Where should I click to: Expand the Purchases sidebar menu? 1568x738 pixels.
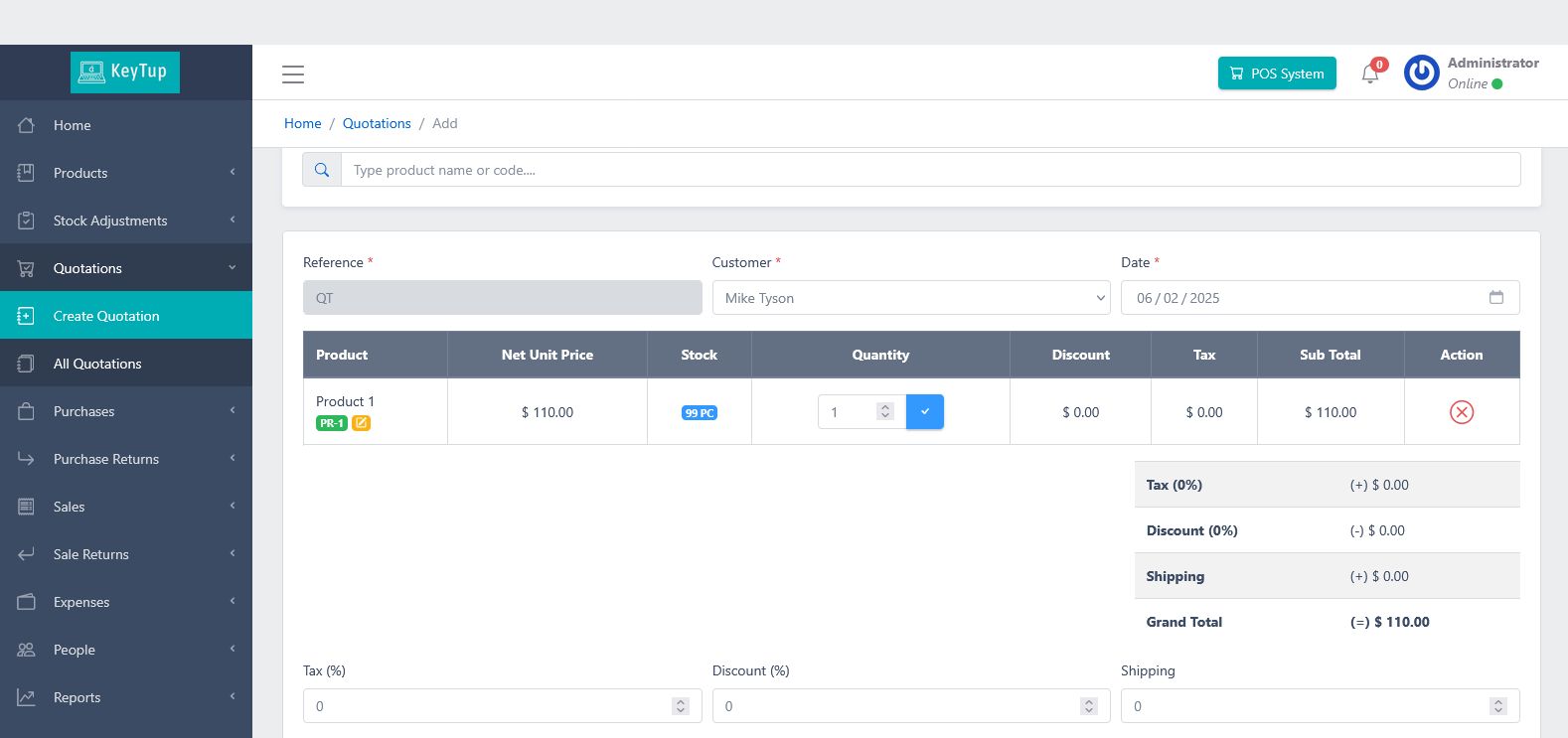[x=126, y=411]
